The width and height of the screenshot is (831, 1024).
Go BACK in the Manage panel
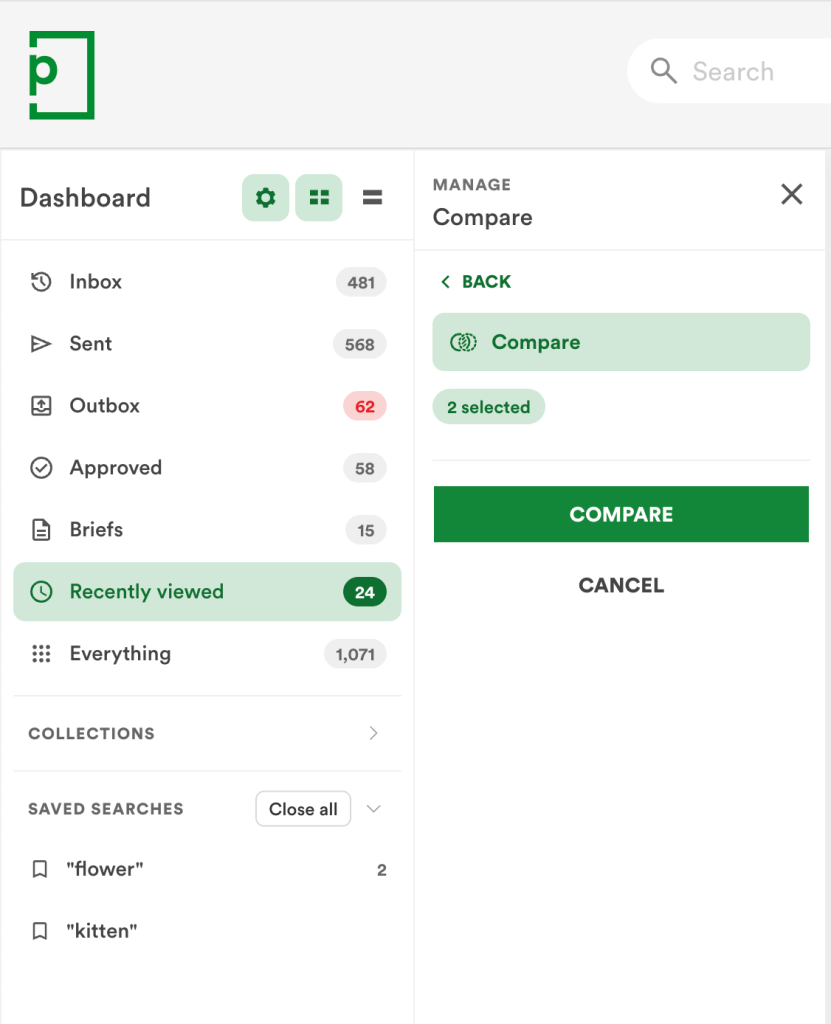coord(476,281)
